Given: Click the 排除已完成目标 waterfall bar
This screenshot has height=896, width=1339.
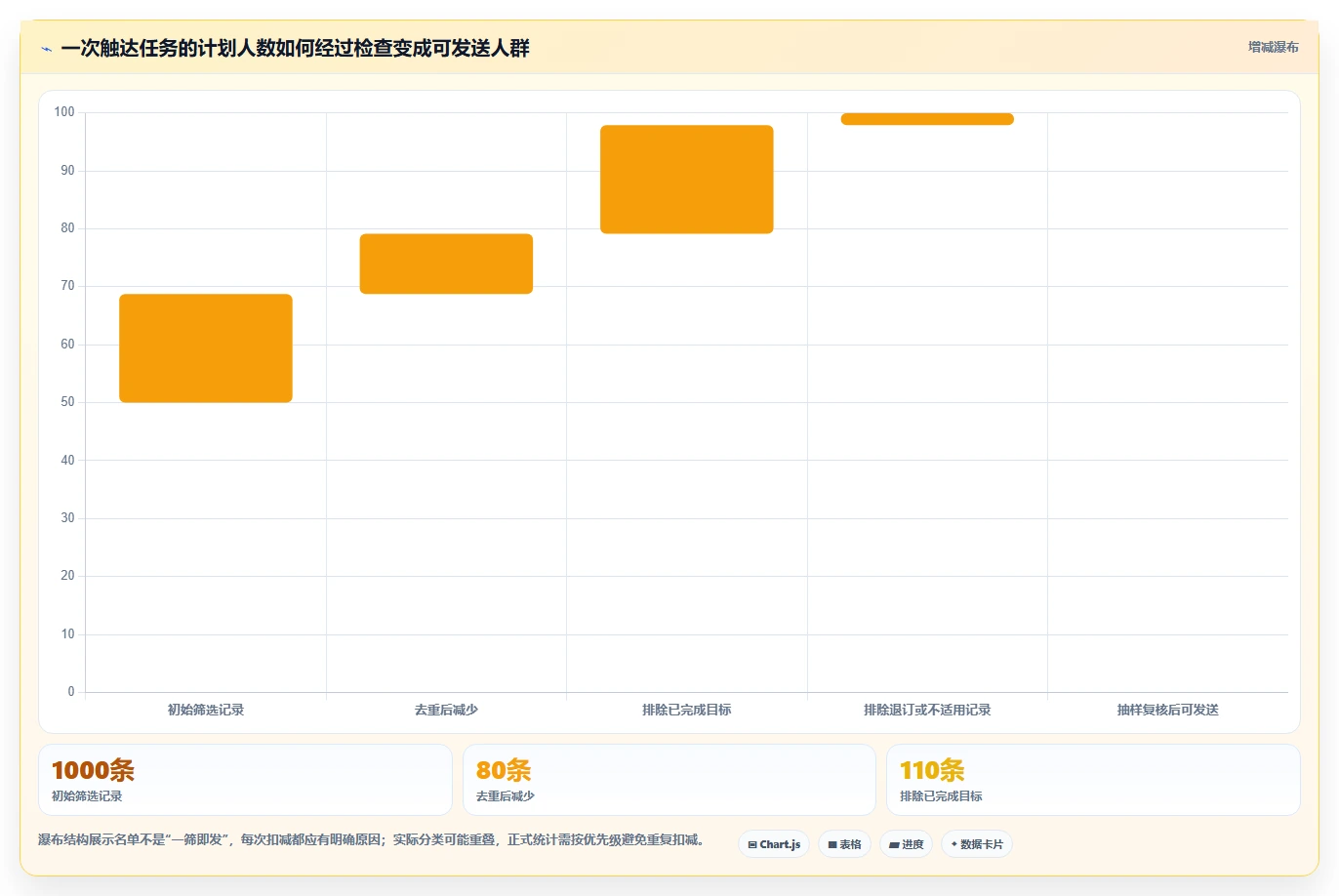Looking at the screenshot, I should pyautogui.click(x=687, y=180).
